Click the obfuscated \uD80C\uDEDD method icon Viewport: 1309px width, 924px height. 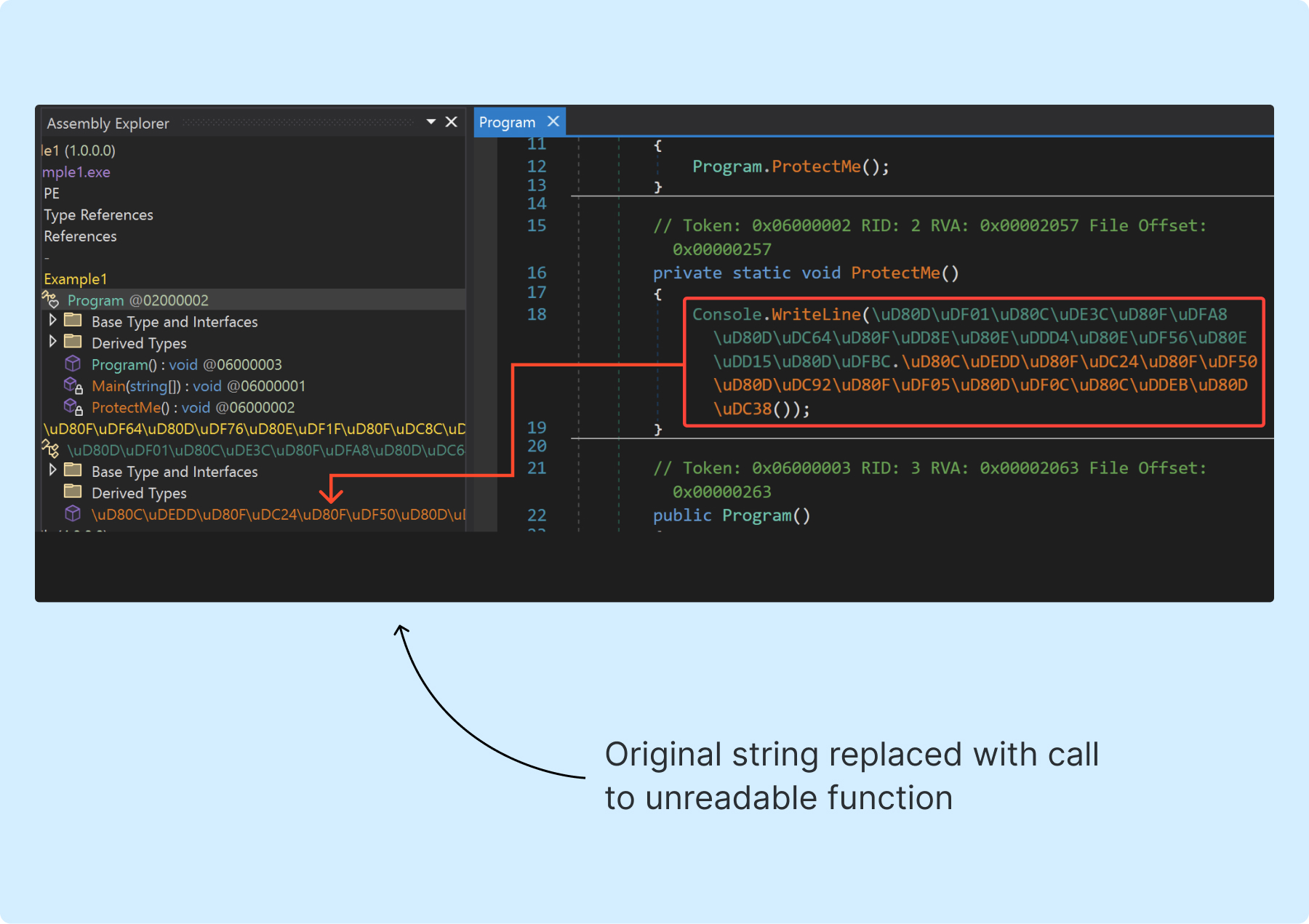[73, 514]
